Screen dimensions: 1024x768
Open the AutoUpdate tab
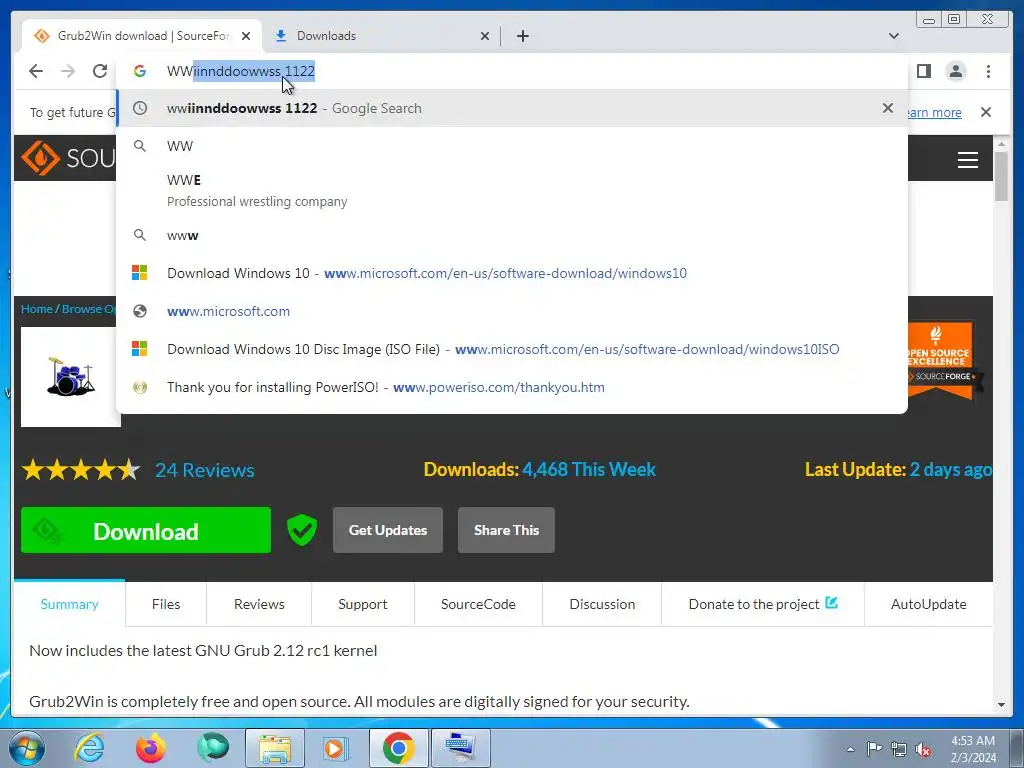(929, 604)
